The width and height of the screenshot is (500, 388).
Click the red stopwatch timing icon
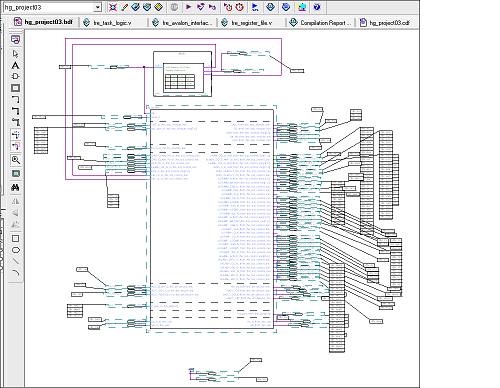[x=240, y=7]
